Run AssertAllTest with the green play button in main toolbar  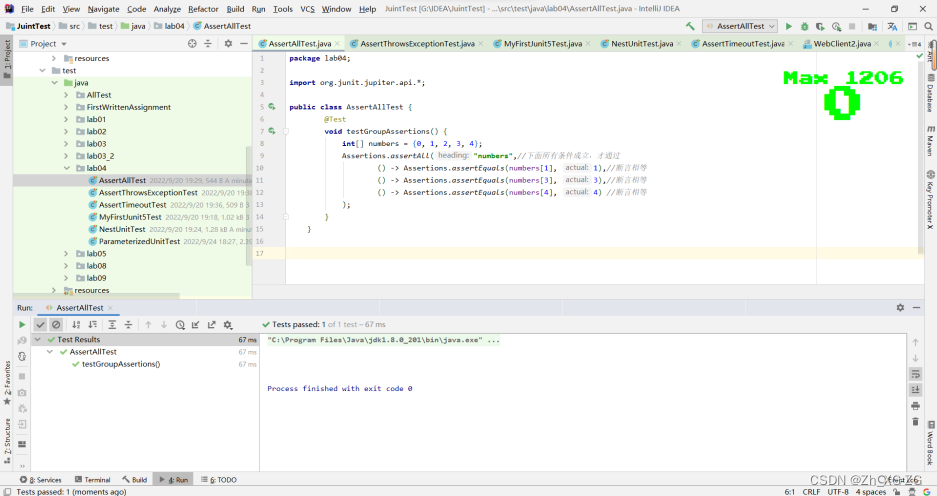pyautogui.click(x=789, y=26)
